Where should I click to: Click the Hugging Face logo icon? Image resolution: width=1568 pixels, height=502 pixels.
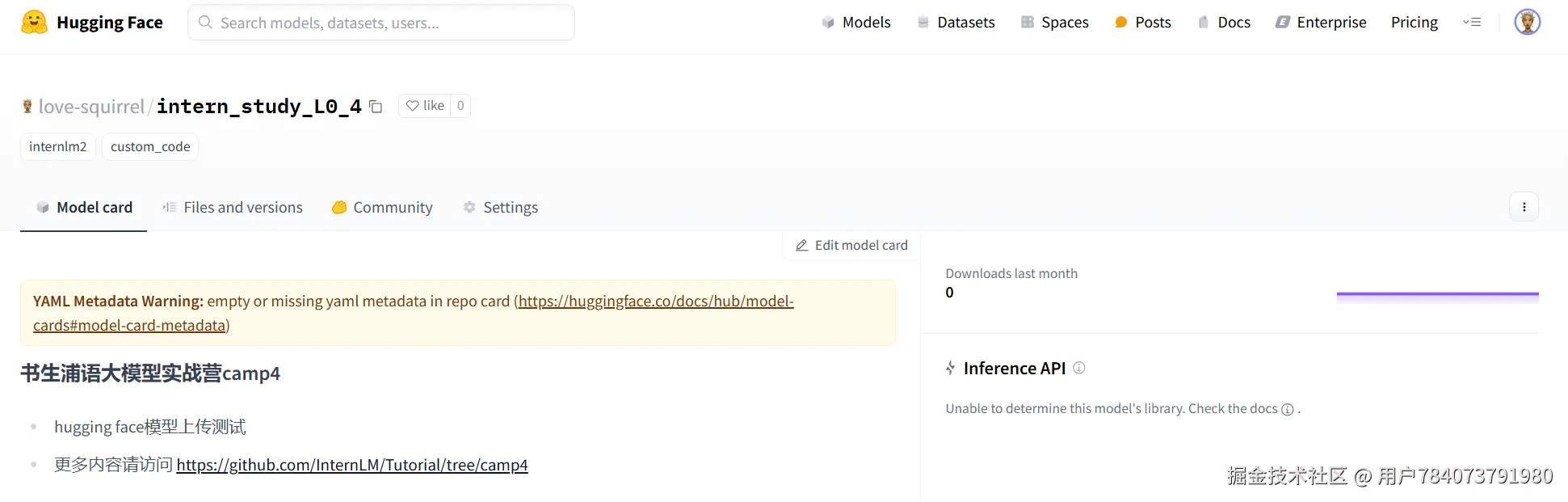(x=34, y=22)
